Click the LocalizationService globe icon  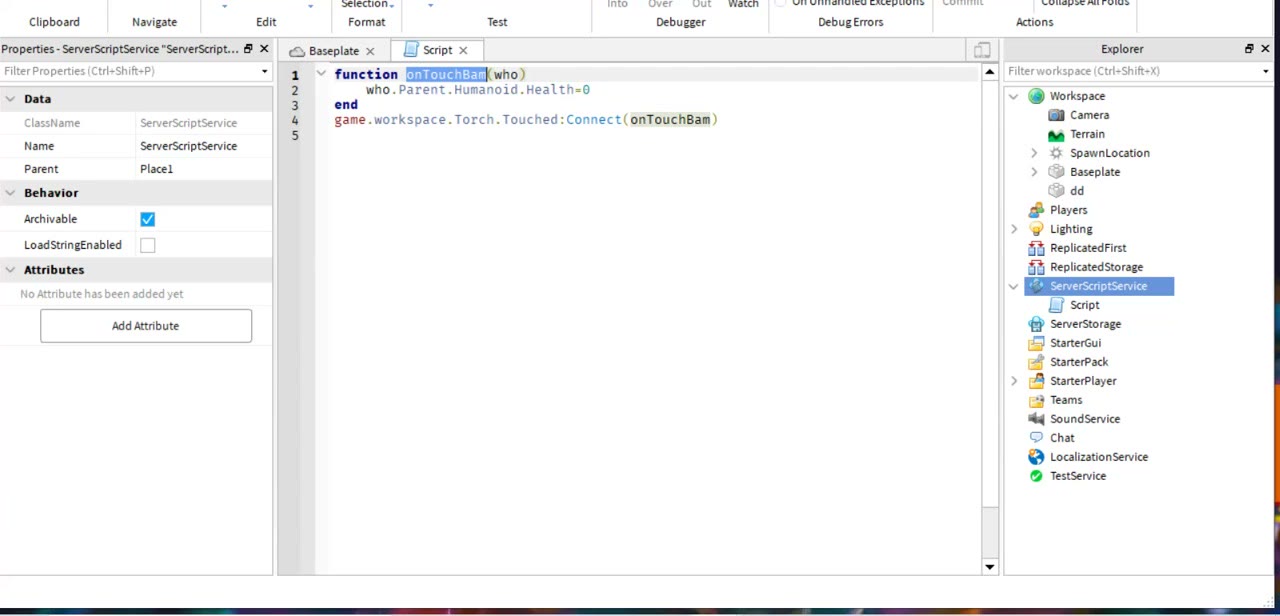pyautogui.click(x=1036, y=457)
